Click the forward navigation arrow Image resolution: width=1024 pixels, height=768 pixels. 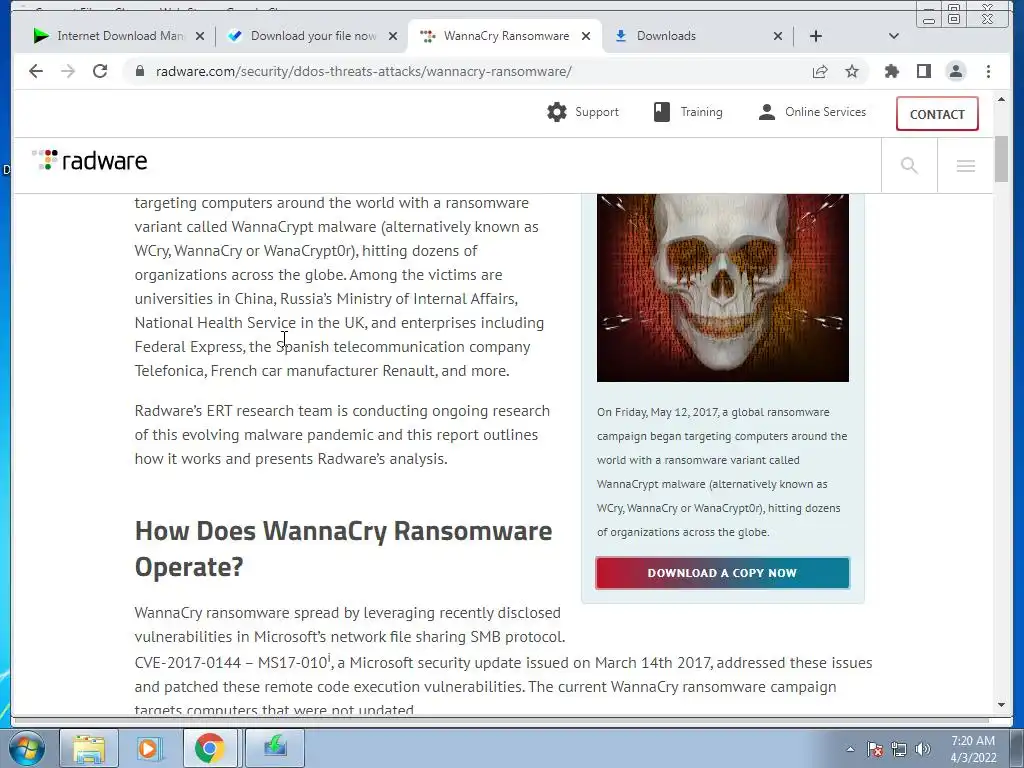click(68, 71)
